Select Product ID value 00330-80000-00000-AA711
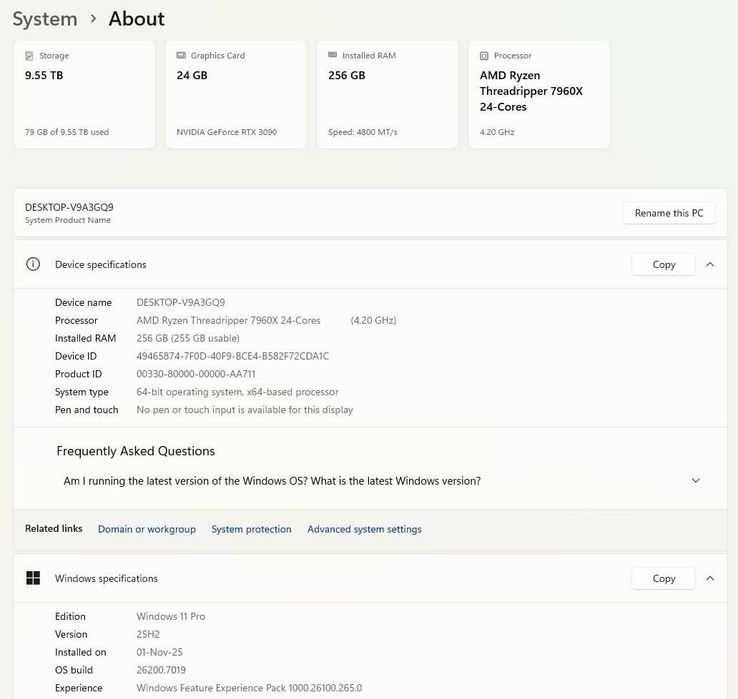Image resolution: width=738 pixels, height=699 pixels. click(x=196, y=374)
